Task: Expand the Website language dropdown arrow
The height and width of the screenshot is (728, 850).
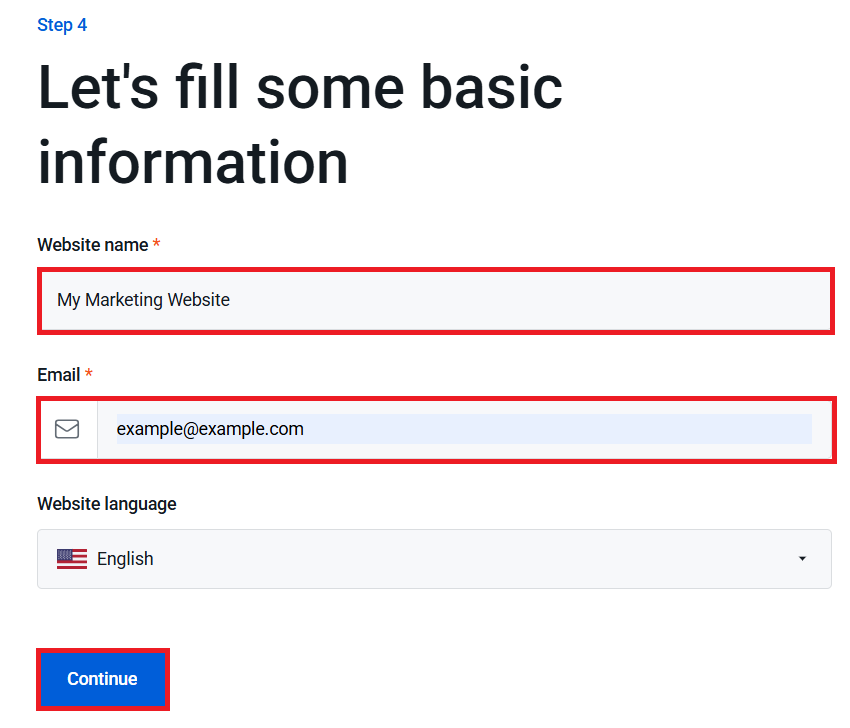Action: (x=802, y=559)
